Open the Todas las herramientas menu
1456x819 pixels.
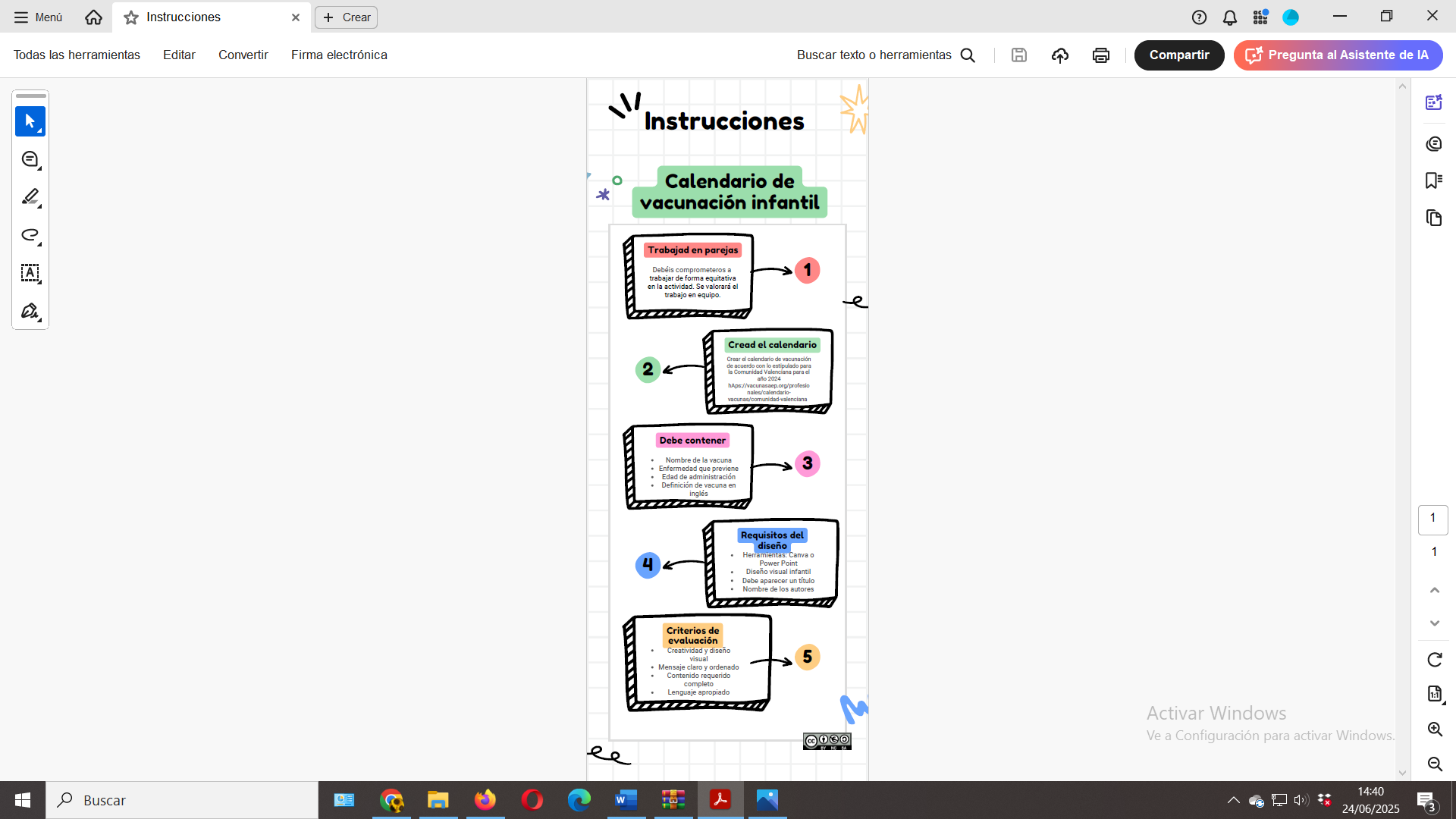[x=76, y=55]
